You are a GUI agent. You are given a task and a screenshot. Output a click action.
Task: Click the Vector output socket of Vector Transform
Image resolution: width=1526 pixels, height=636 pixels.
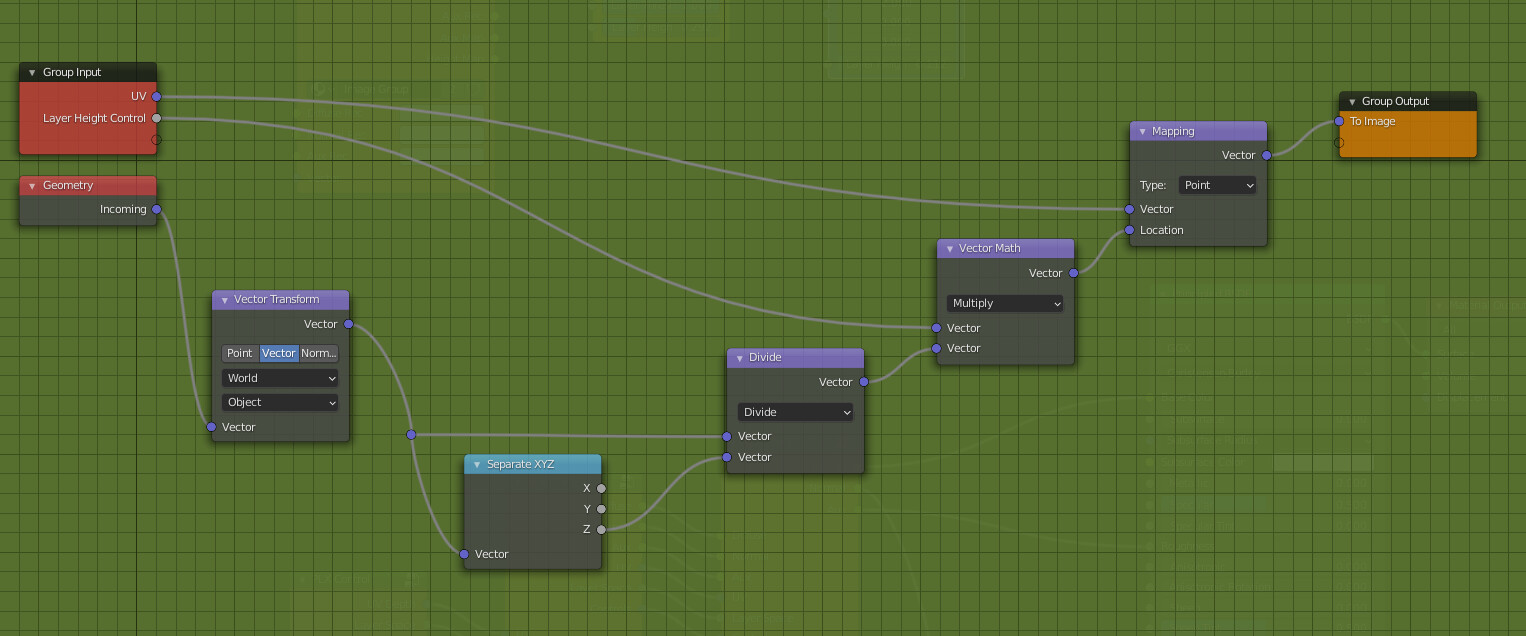tap(348, 324)
